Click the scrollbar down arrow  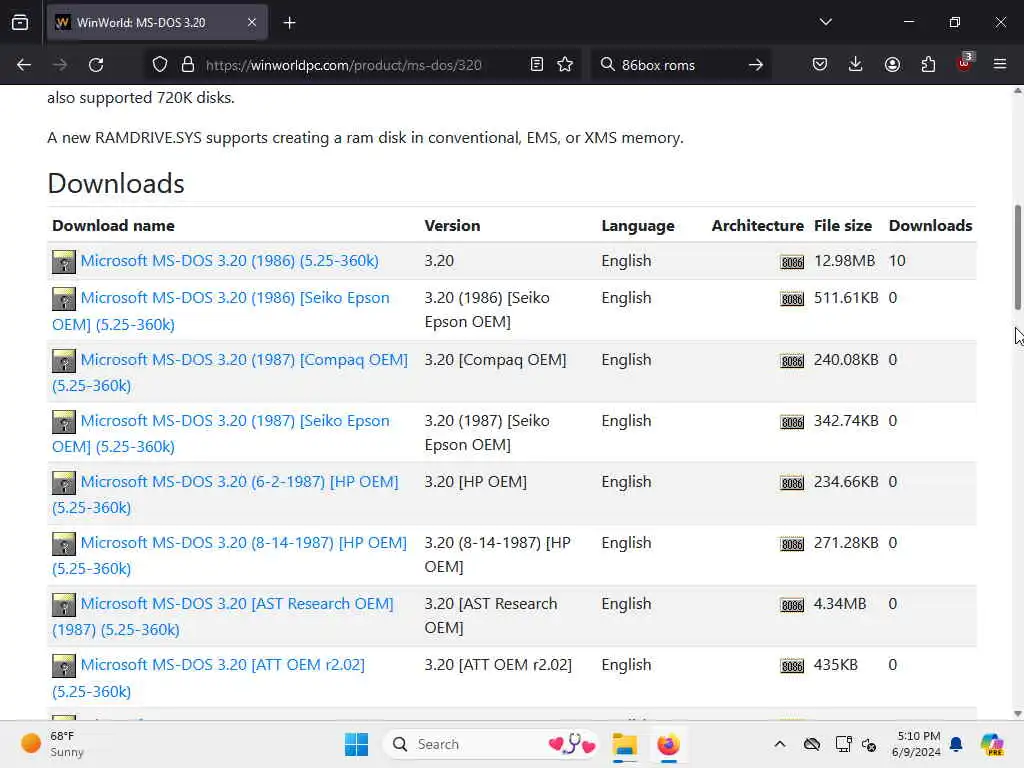pyautogui.click(x=1017, y=714)
